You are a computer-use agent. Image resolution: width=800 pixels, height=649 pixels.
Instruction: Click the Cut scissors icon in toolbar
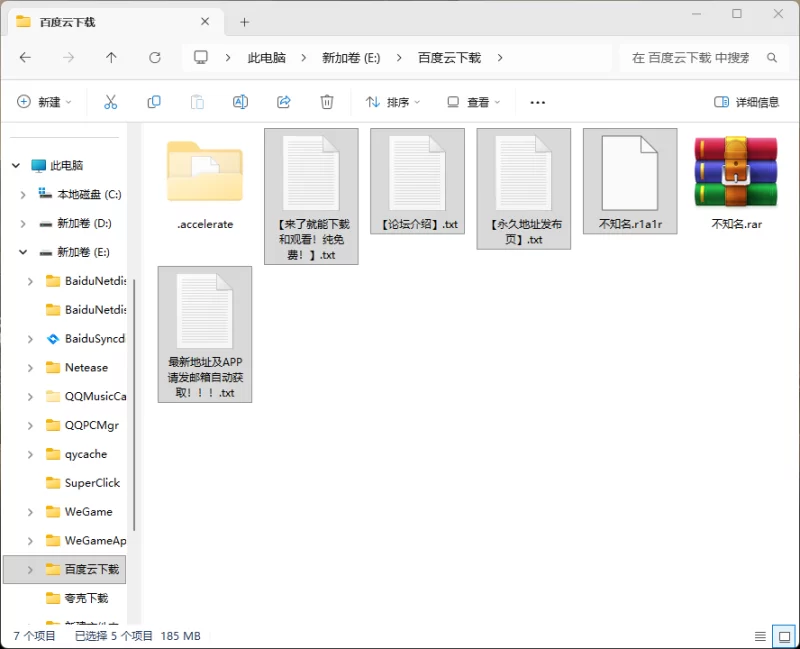[111, 102]
